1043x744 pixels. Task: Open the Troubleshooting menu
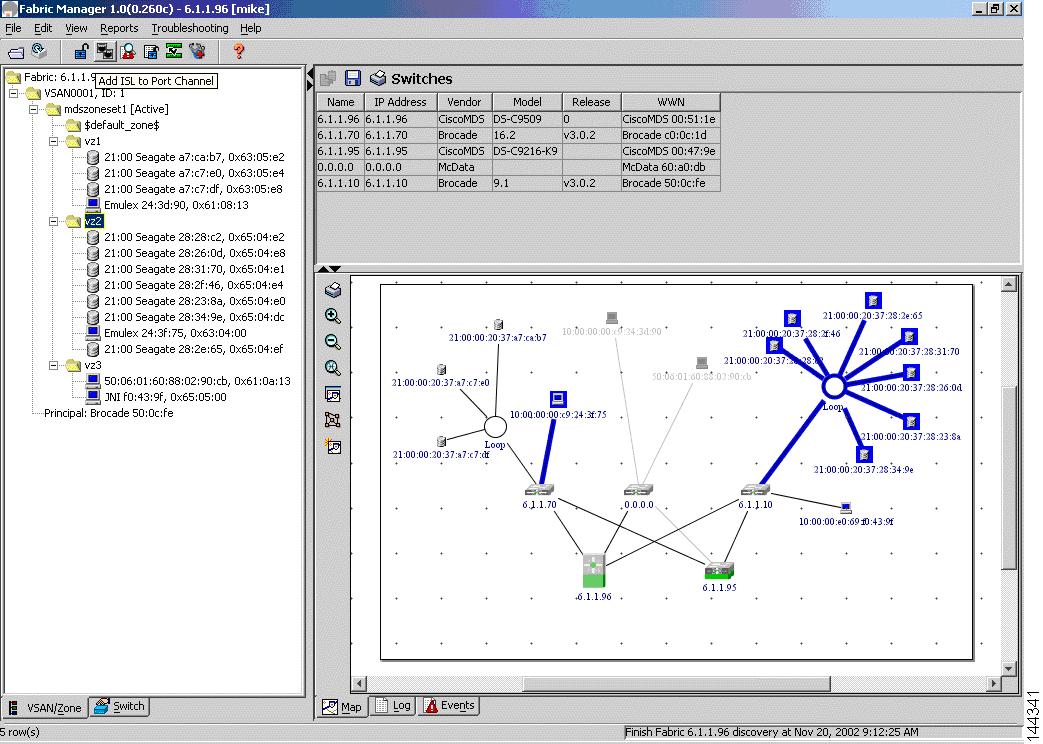(190, 28)
